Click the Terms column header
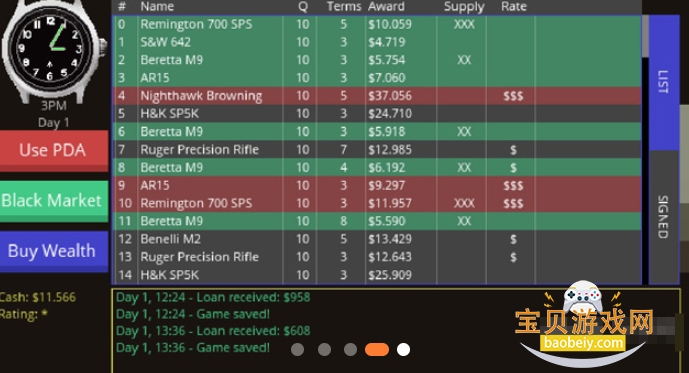689x373 pixels. 344,6
